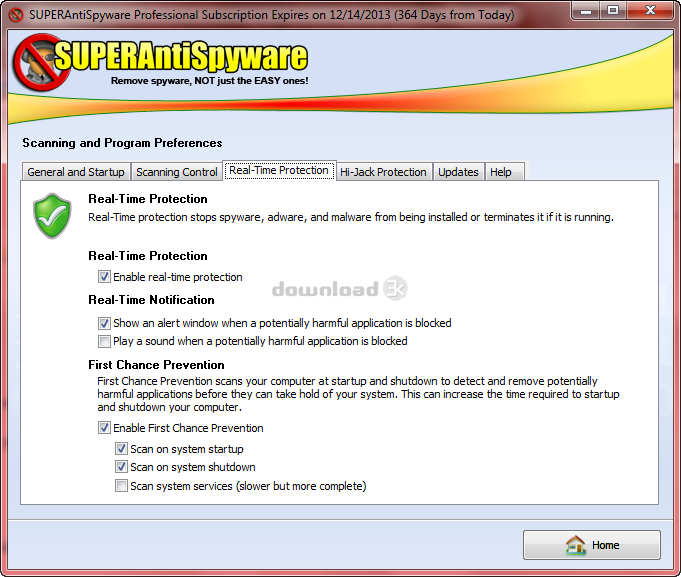
Task: Click the SUPERAntiSpyware logo icon
Action: [x=41, y=63]
